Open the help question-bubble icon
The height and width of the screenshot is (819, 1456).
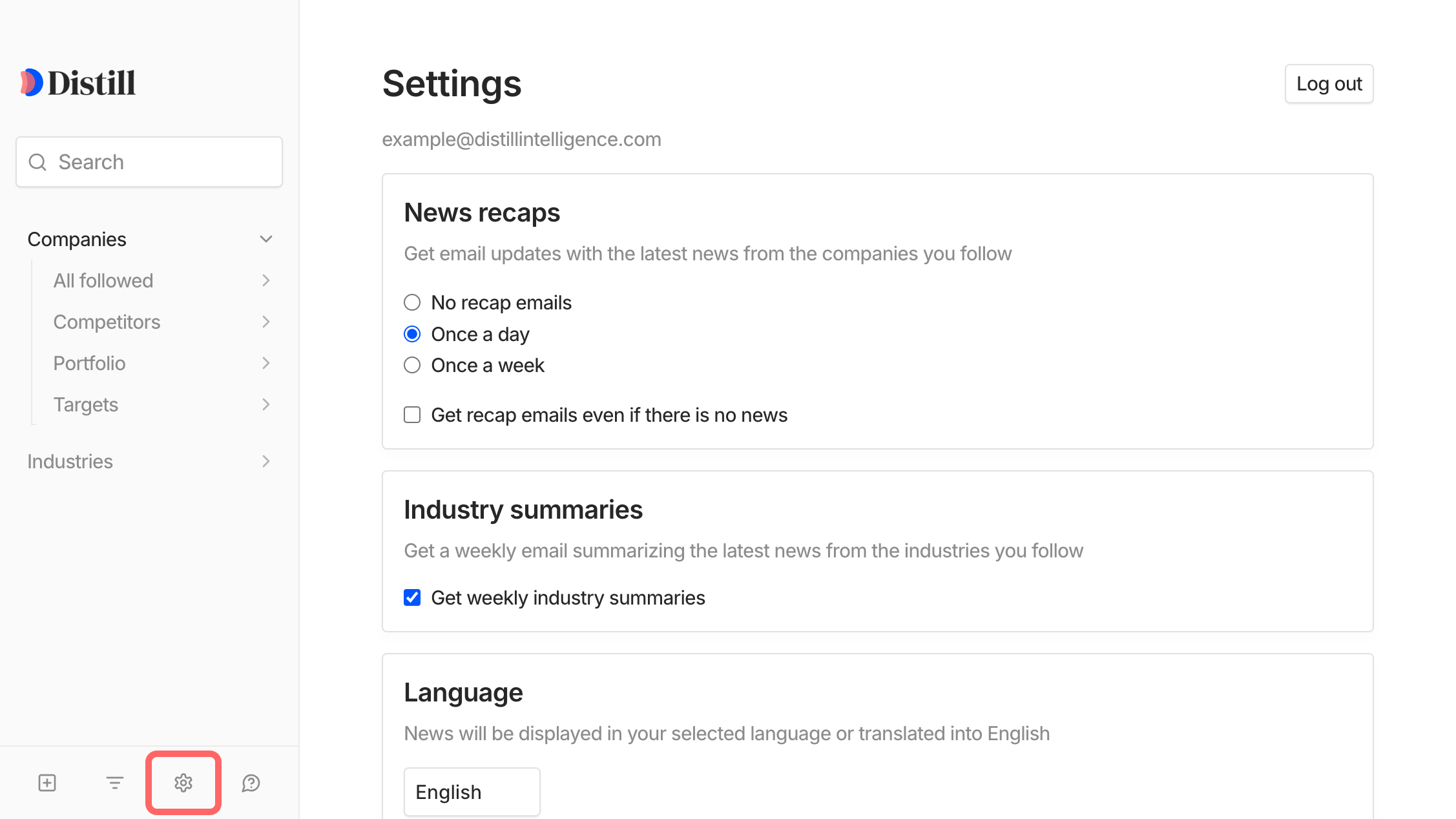coord(251,783)
